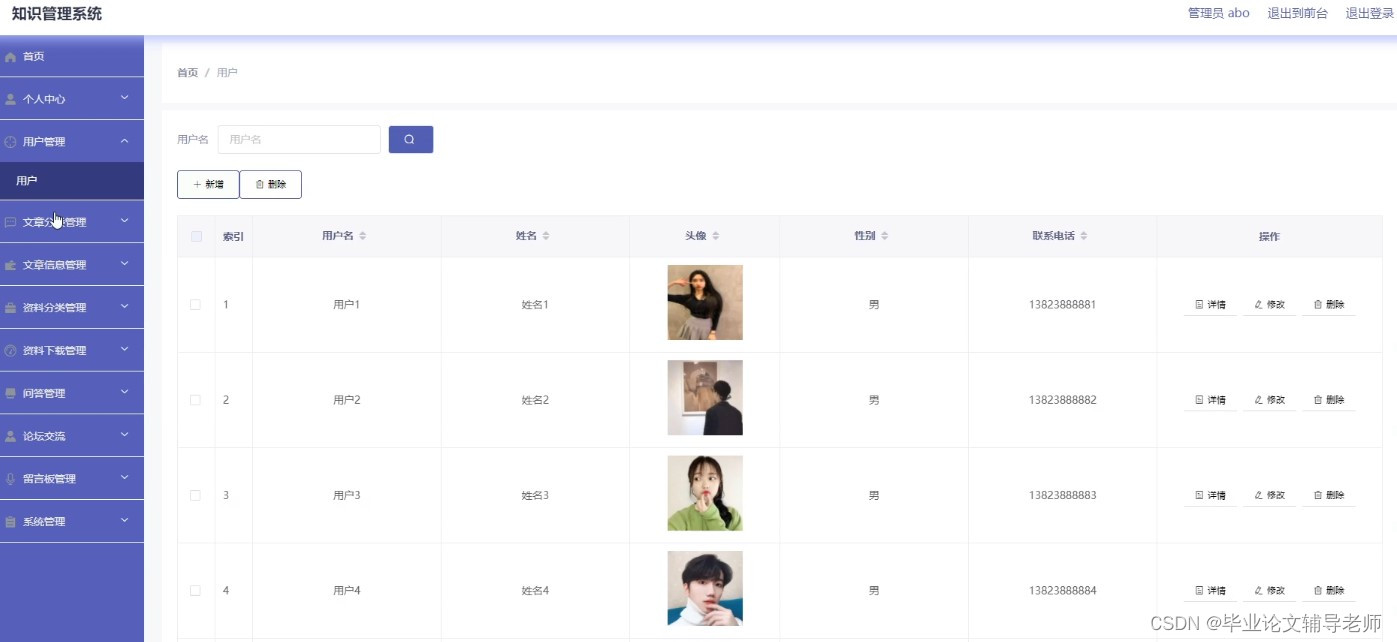
Task: Click the icon beside 用户管理
Action: coord(11,142)
